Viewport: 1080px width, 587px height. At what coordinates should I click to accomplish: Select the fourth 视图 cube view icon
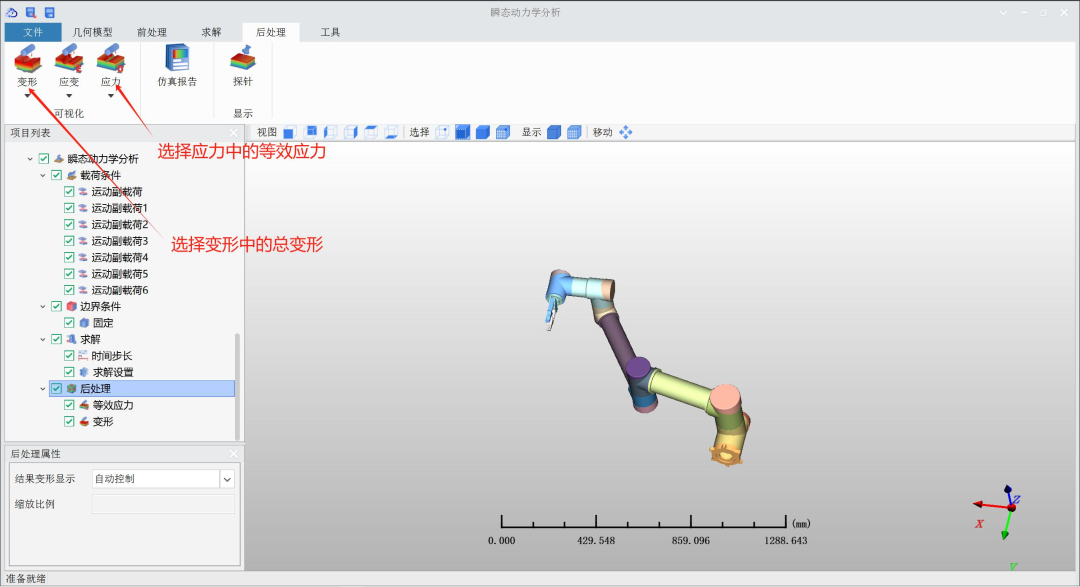pyautogui.click(x=351, y=132)
